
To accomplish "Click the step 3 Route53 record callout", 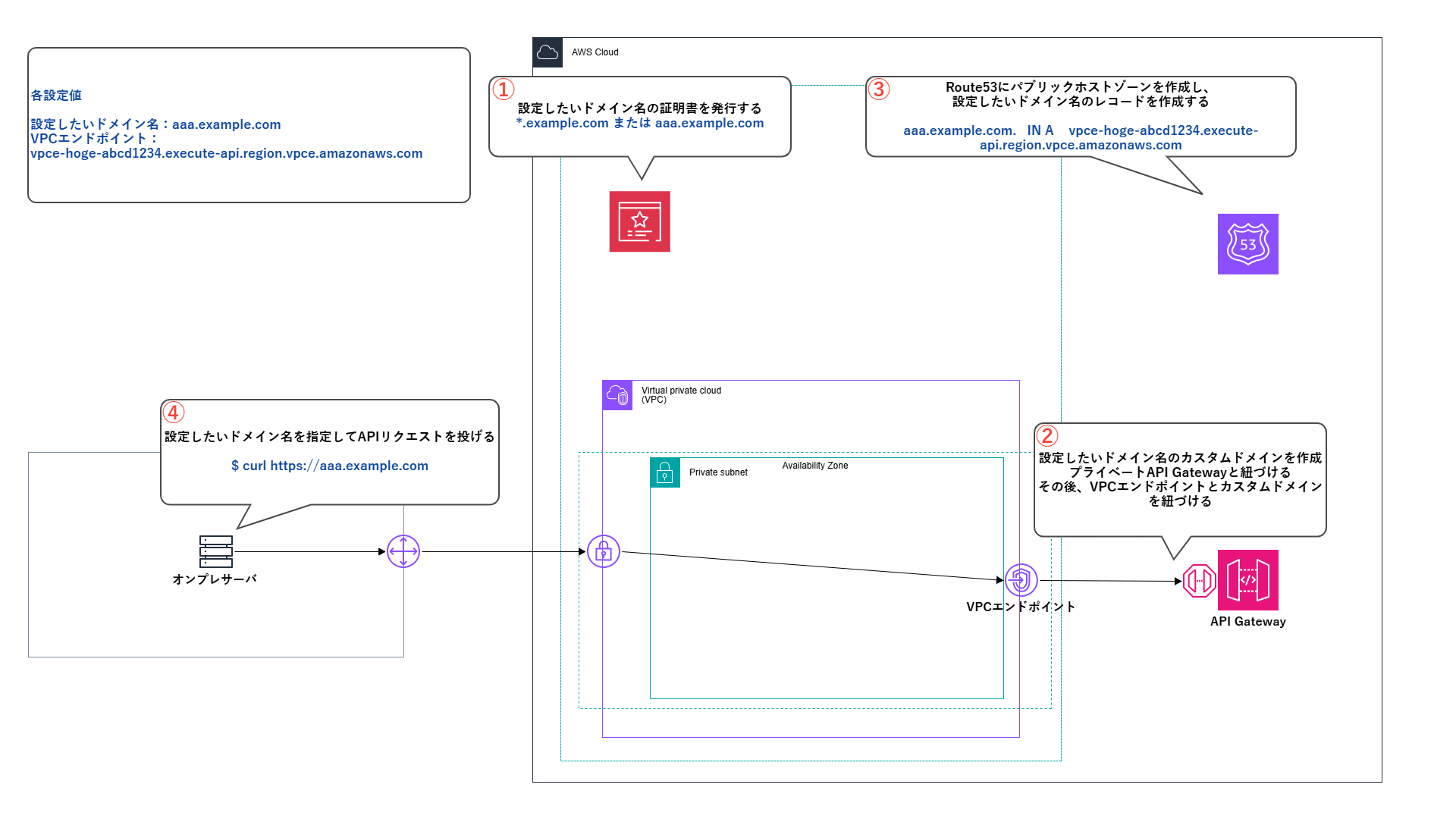I will [x=1080, y=116].
